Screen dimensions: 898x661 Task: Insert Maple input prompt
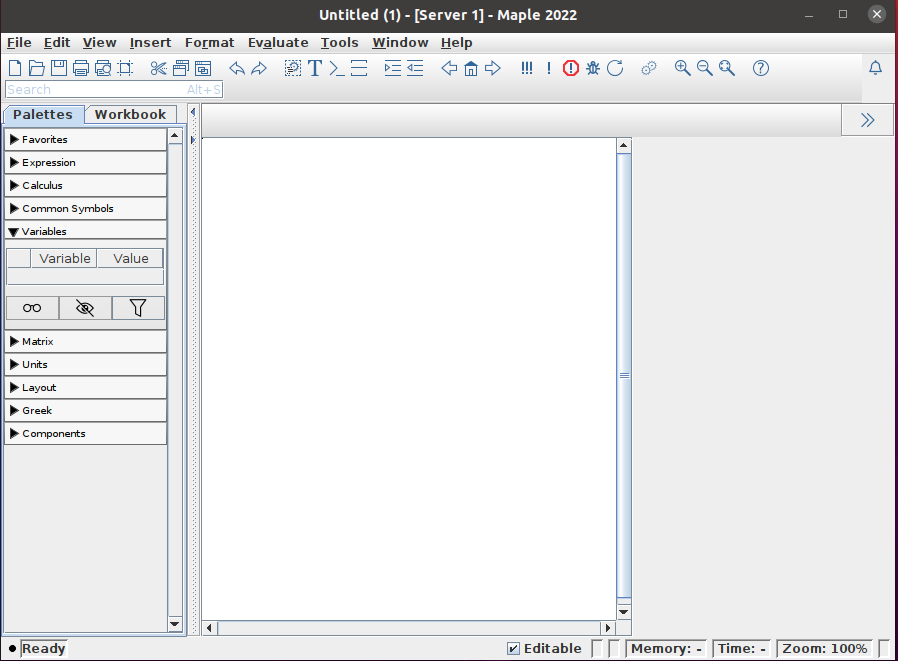pyautogui.click(x=336, y=68)
